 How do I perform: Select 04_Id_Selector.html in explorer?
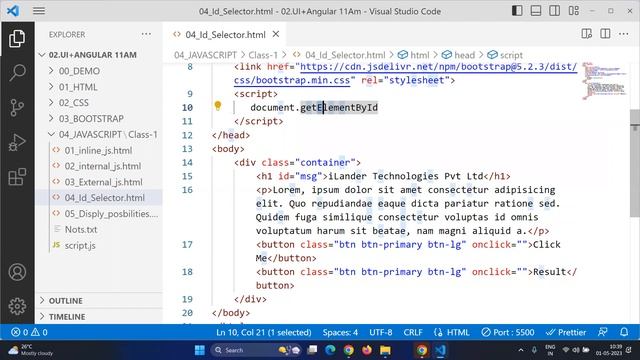[x=98, y=198]
